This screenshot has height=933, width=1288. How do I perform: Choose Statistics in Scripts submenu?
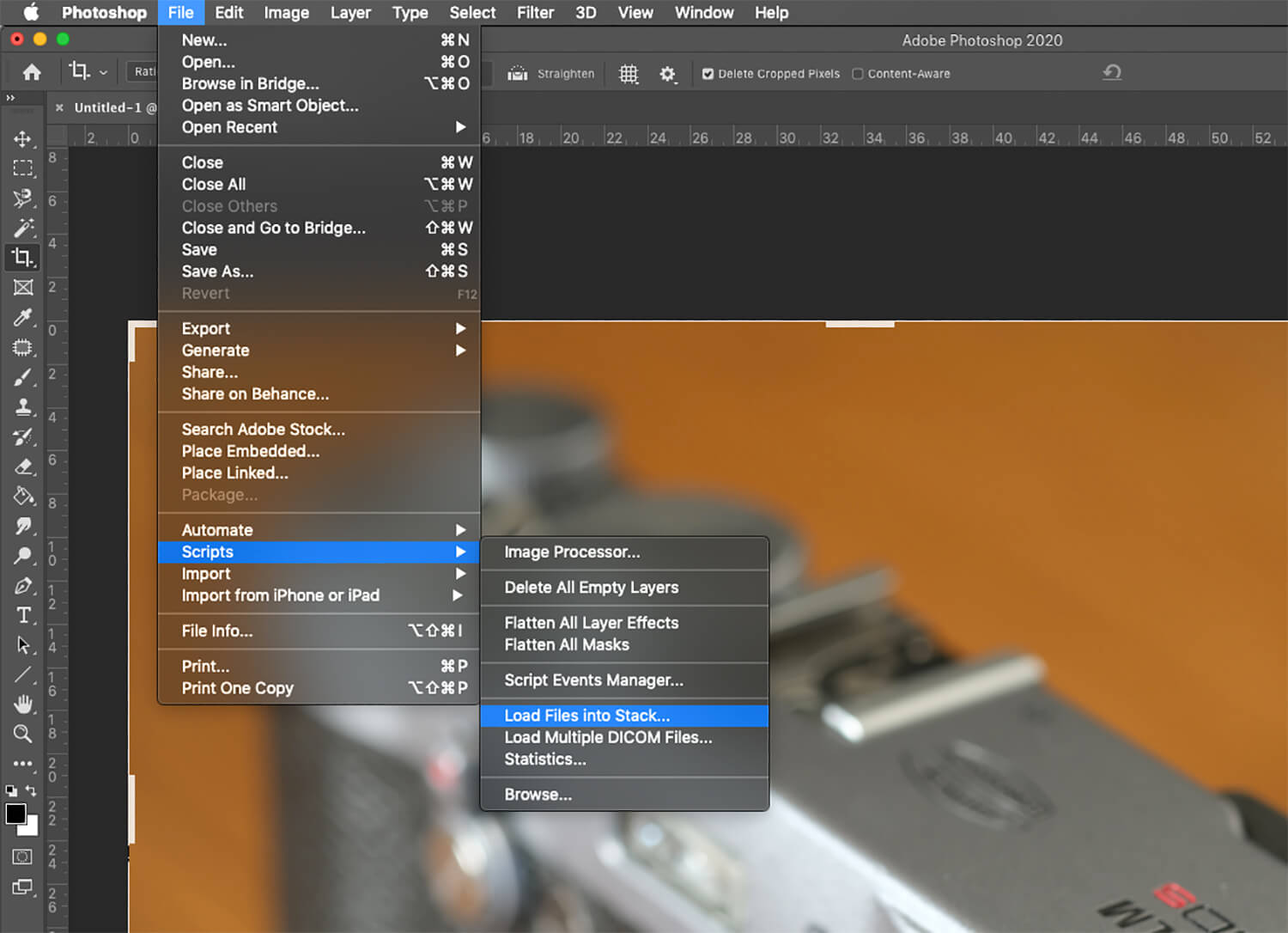624,759
